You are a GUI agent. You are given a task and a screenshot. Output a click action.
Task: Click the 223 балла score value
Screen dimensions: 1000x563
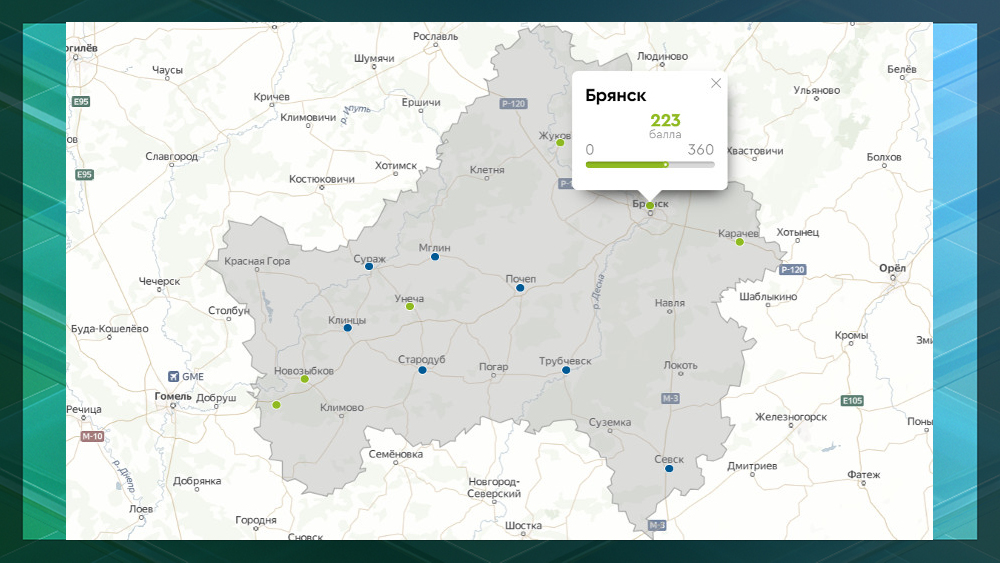pos(665,122)
